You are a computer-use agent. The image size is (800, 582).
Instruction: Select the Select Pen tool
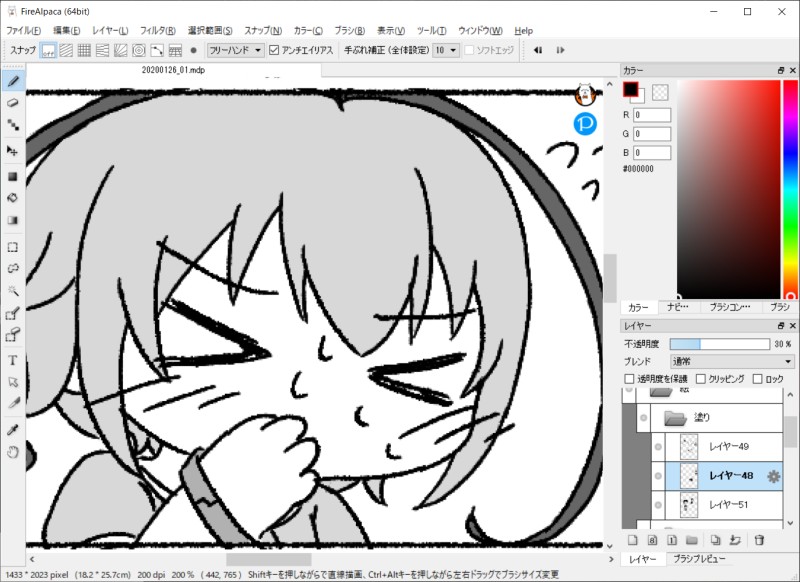point(13,313)
